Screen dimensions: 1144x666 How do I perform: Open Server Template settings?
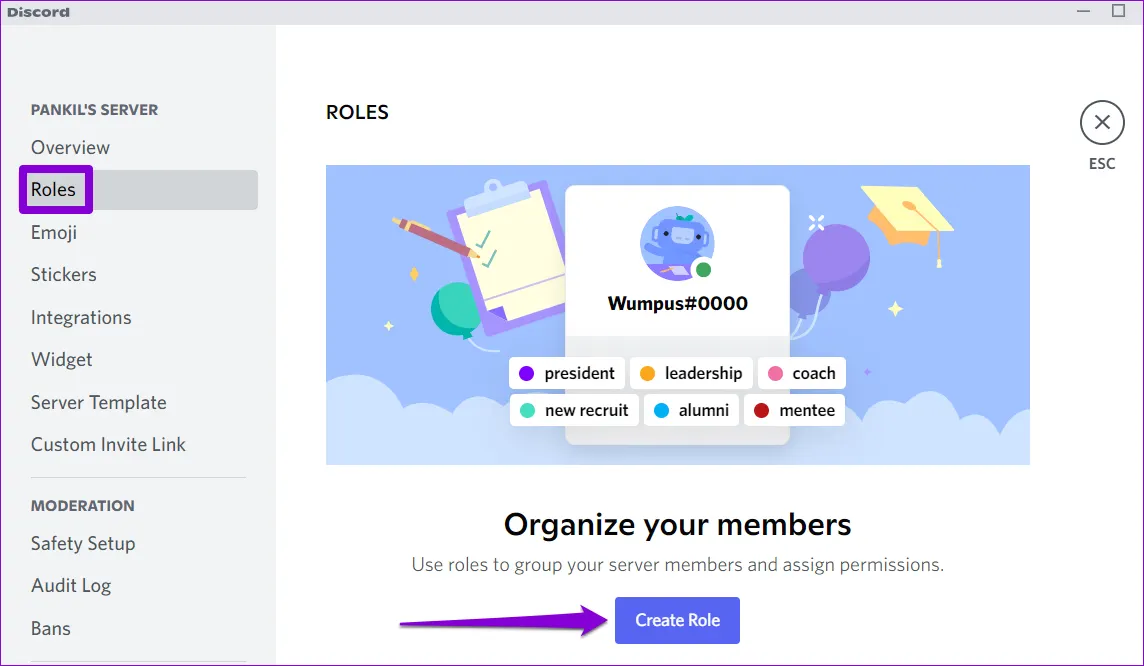[99, 403]
